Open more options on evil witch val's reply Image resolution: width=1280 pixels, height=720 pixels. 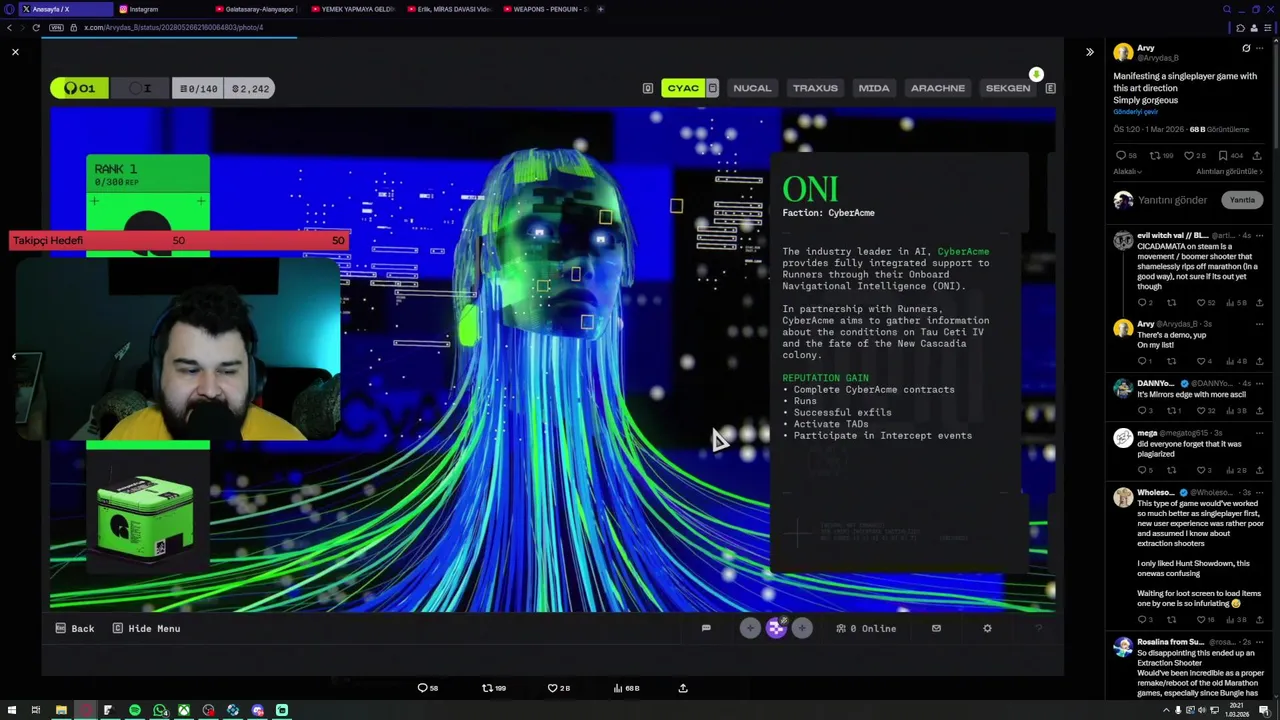pos(1259,236)
